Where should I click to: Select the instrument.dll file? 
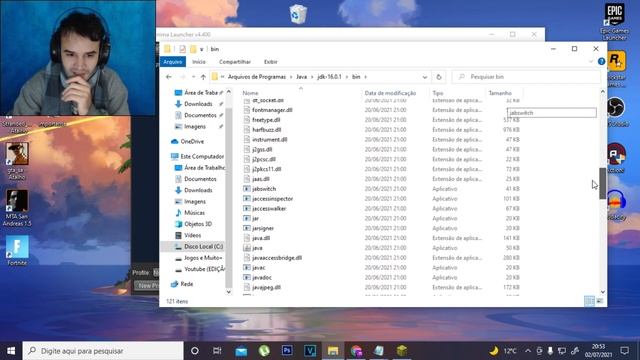tap(269, 140)
